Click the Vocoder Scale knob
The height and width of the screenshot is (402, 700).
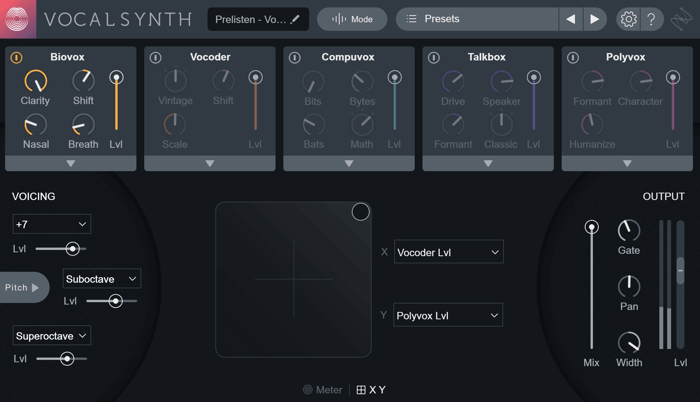click(x=175, y=124)
